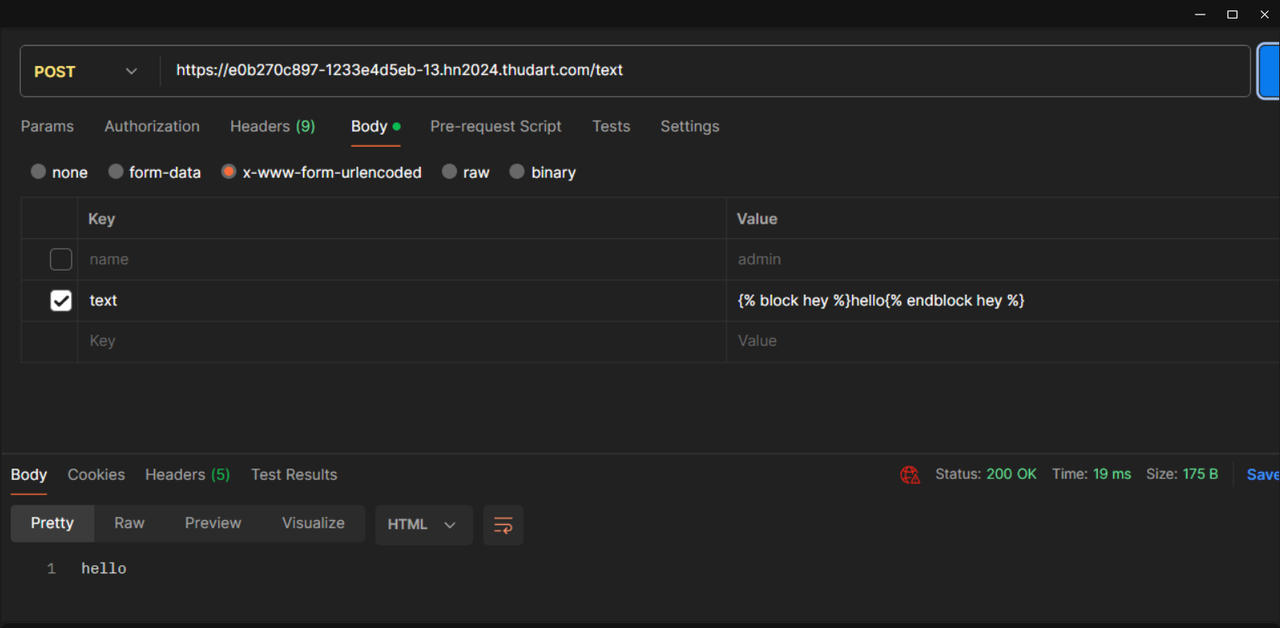Expand the HTML format dropdown
This screenshot has height=628, width=1280.
(x=423, y=525)
